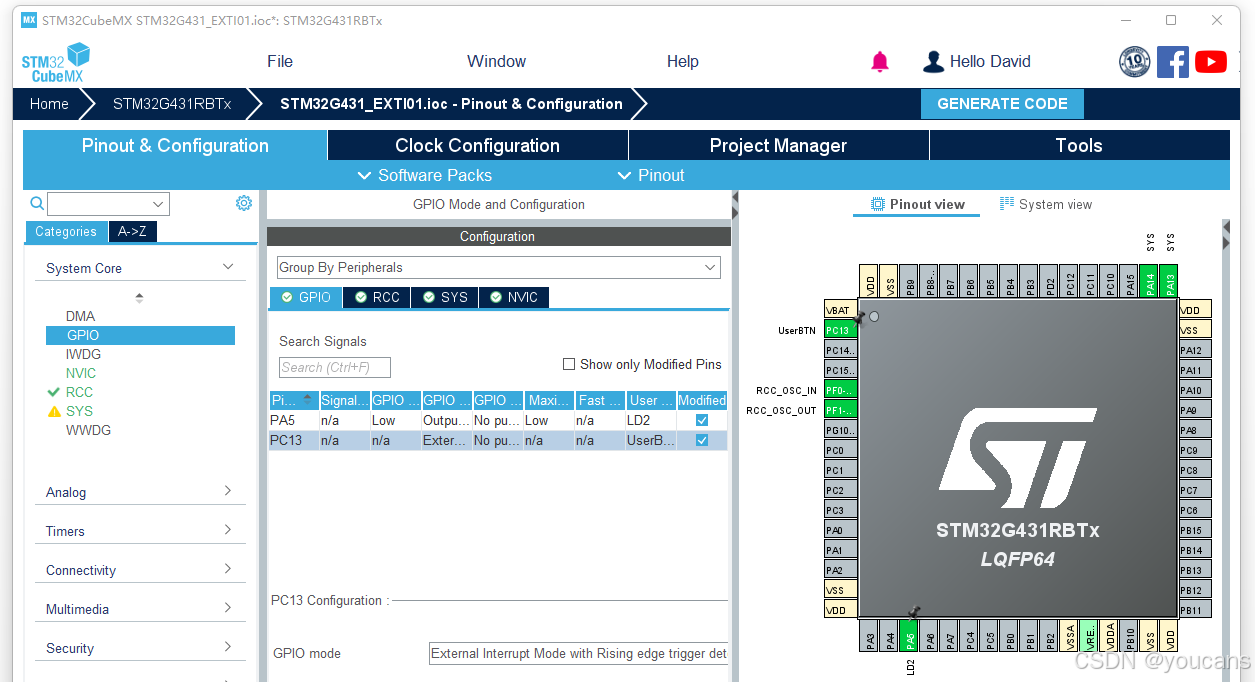Image resolution: width=1255 pixels, height=682 pixels.
Task: Switch to the A->Z tab
Action: coord(132,231)
